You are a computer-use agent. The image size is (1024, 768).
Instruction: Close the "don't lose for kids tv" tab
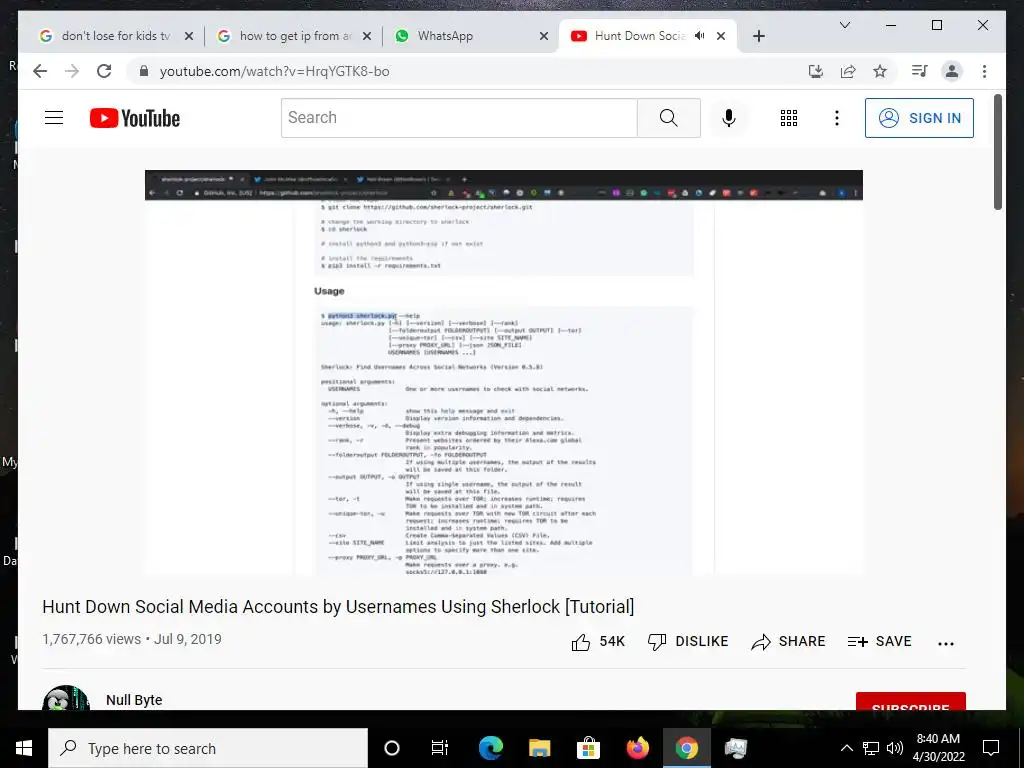click(x=189, y=36)
